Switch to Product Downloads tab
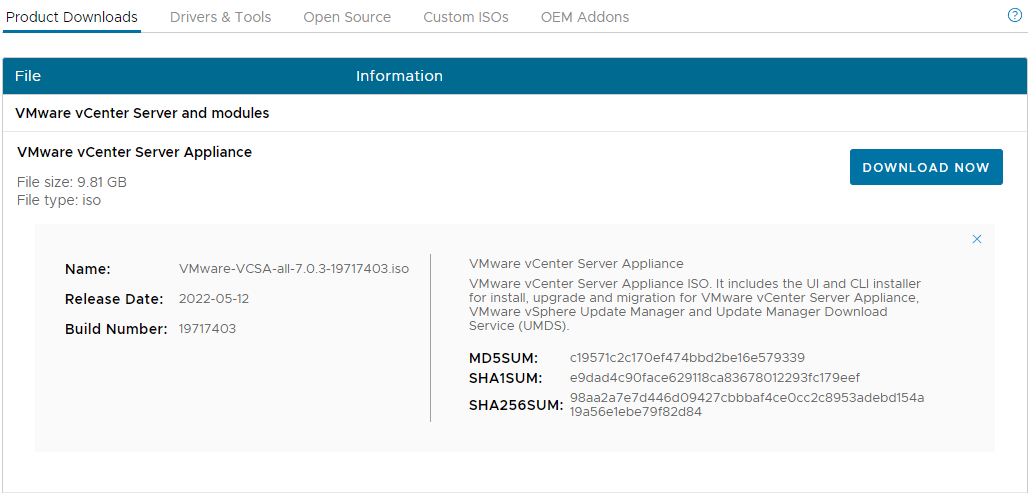Screen dimensions: 1032x493 click(x=72, y=17)
